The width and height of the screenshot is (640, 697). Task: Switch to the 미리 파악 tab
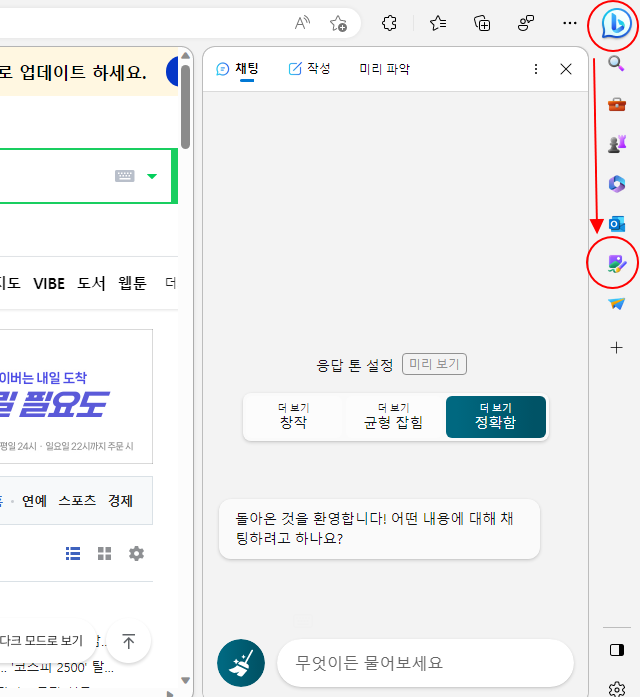[x=384, y=68]
